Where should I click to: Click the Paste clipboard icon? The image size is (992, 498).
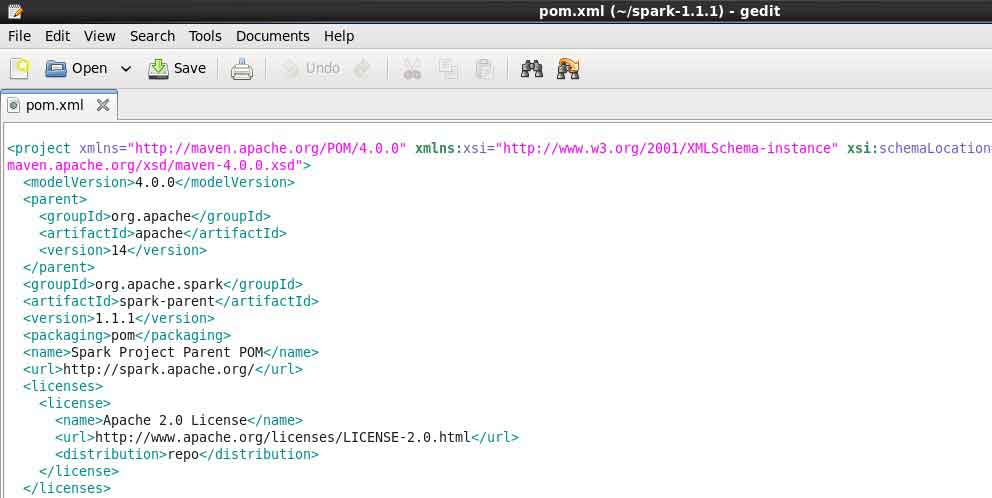pyautogui.click(x=484, y=68)
